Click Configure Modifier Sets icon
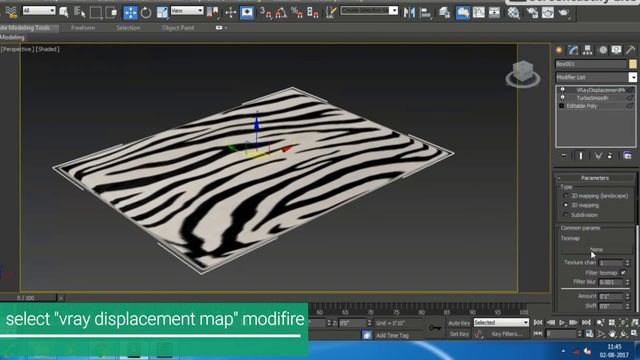The width and height of the screenshot is (640, 360). pos(627,156)
